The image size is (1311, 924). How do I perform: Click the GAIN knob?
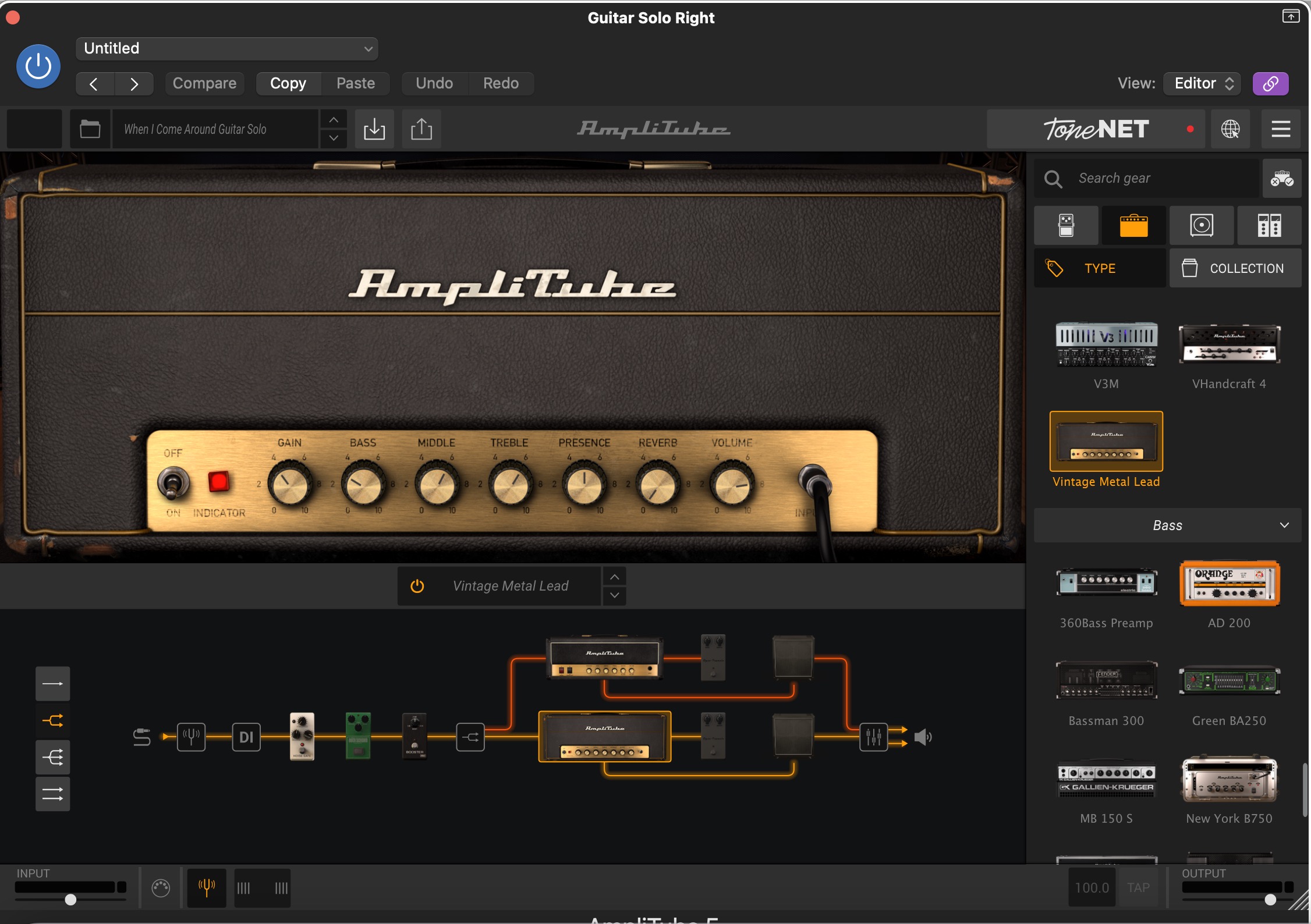pyautogui.click(x=289, y=484)
